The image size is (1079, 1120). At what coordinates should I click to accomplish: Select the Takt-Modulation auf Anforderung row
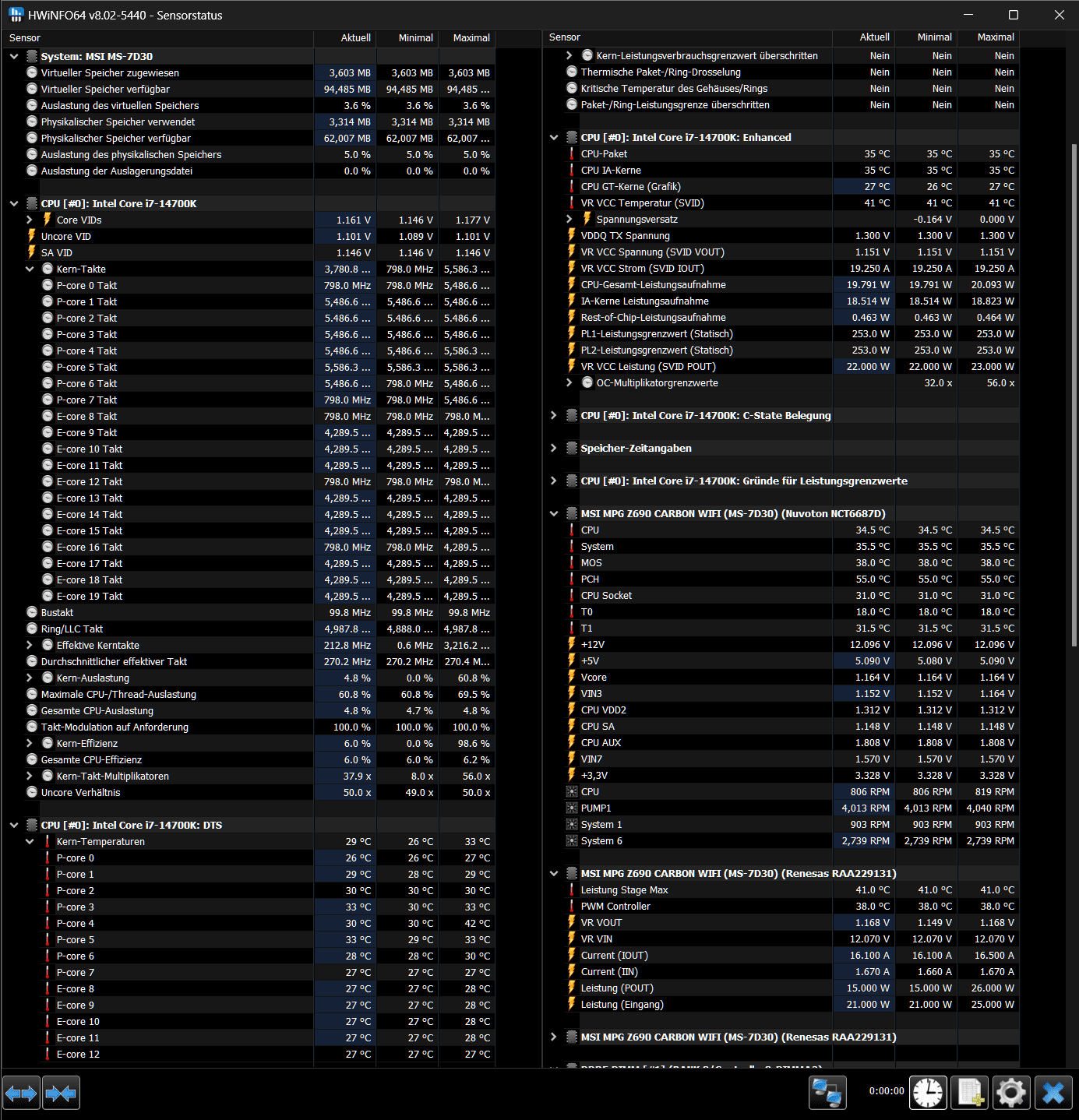249,727
